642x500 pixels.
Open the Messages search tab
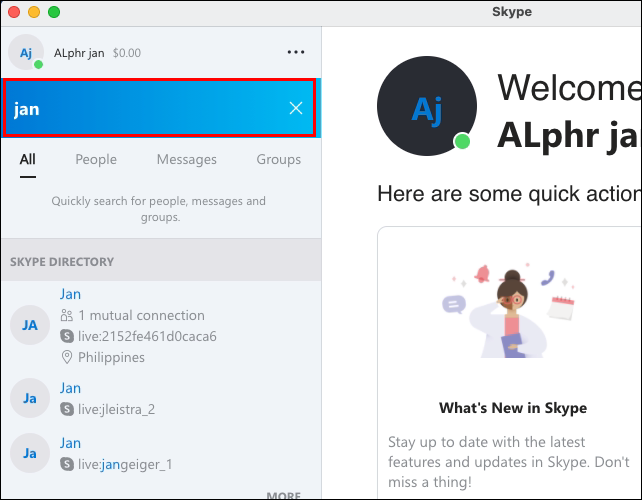(x=186, y=159)
